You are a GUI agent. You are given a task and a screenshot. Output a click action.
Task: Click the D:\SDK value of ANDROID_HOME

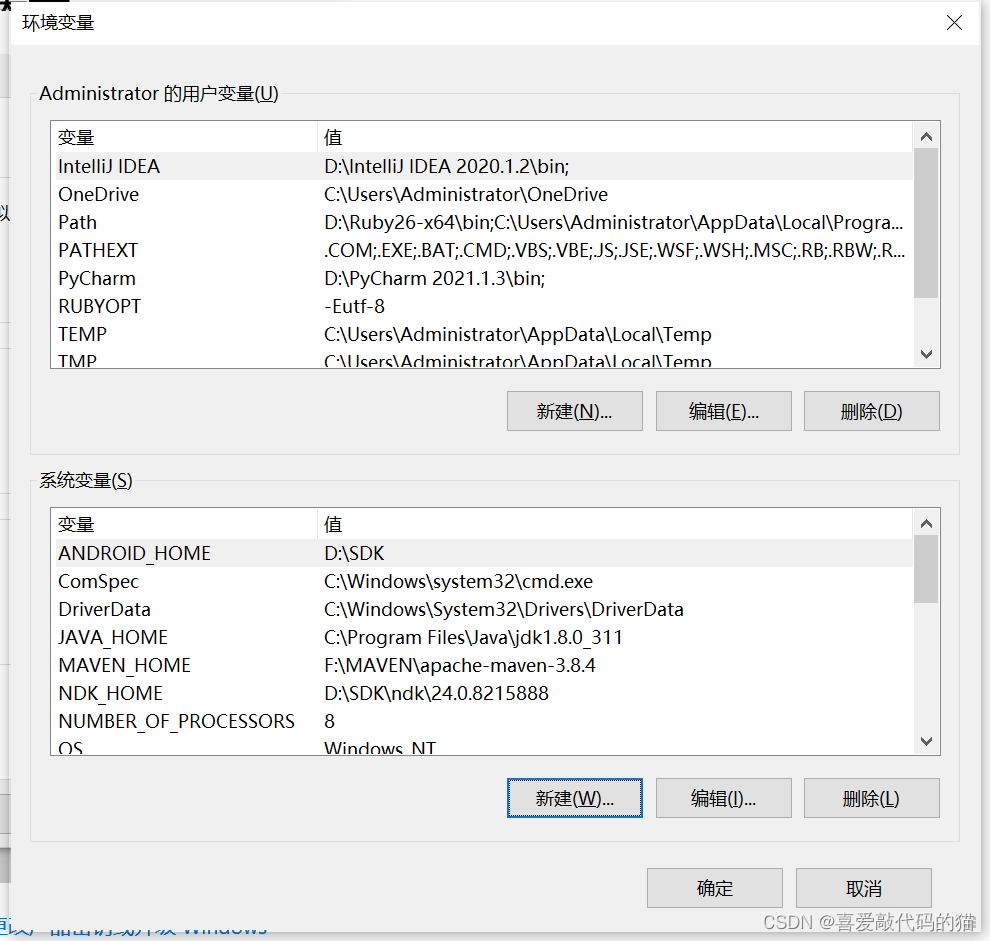pos(354,553)
